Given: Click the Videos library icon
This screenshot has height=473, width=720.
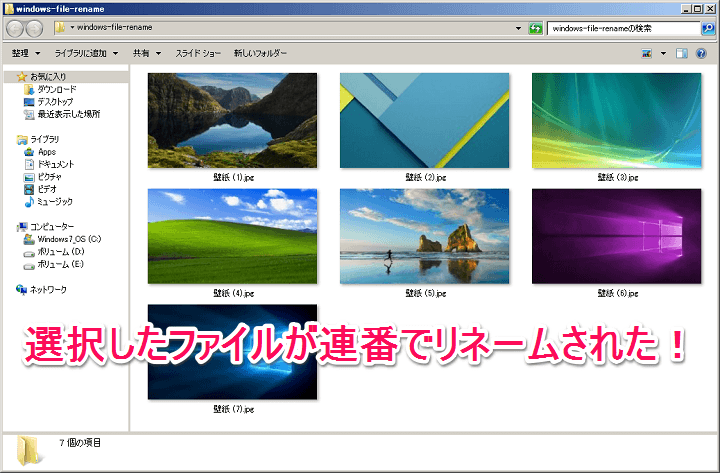Looking at the screenshot, I should [x=29, y=189].
